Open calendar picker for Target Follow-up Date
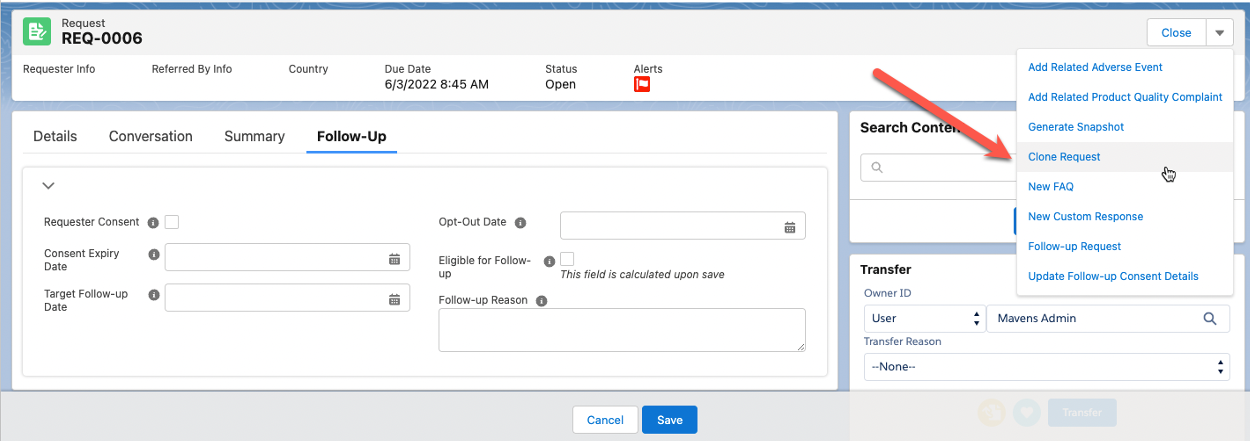The height and width of the screenshot is (441, 1250). tap(394, 299)
